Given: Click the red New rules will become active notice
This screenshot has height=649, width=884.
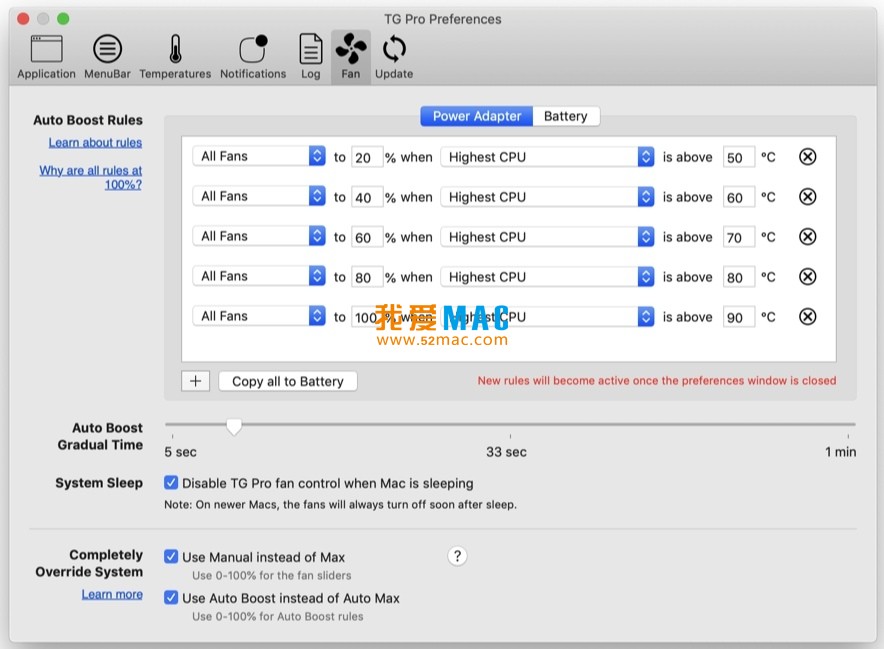Looking at the screenshot, I should click(657, 381).
